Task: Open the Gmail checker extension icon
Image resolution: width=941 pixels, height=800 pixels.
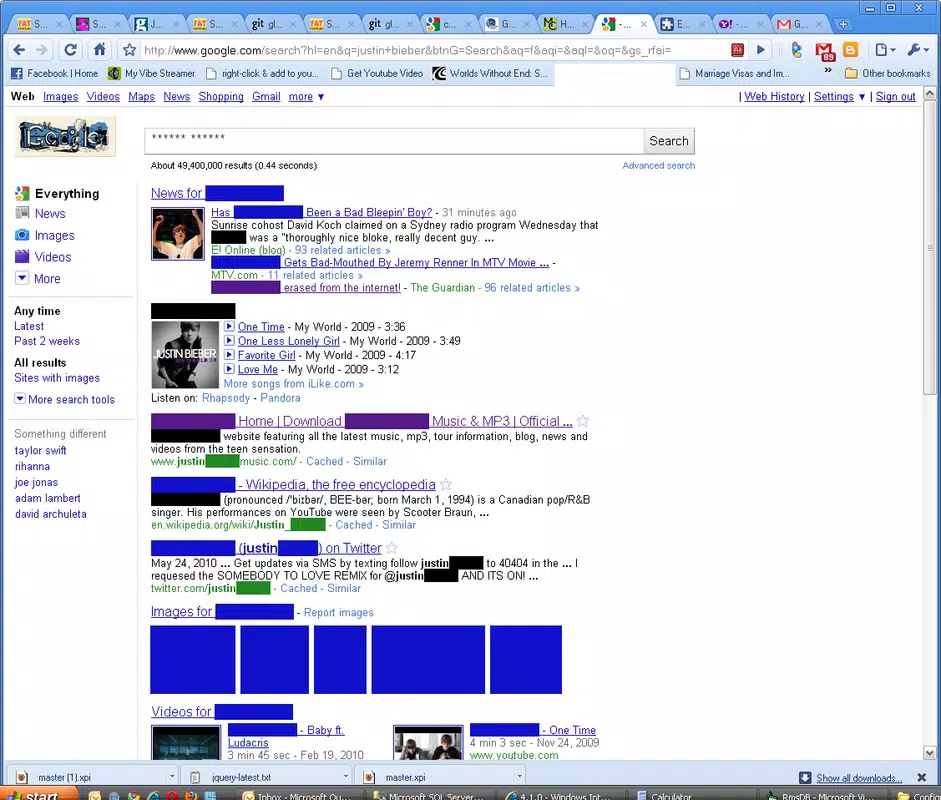Action: 825,51
